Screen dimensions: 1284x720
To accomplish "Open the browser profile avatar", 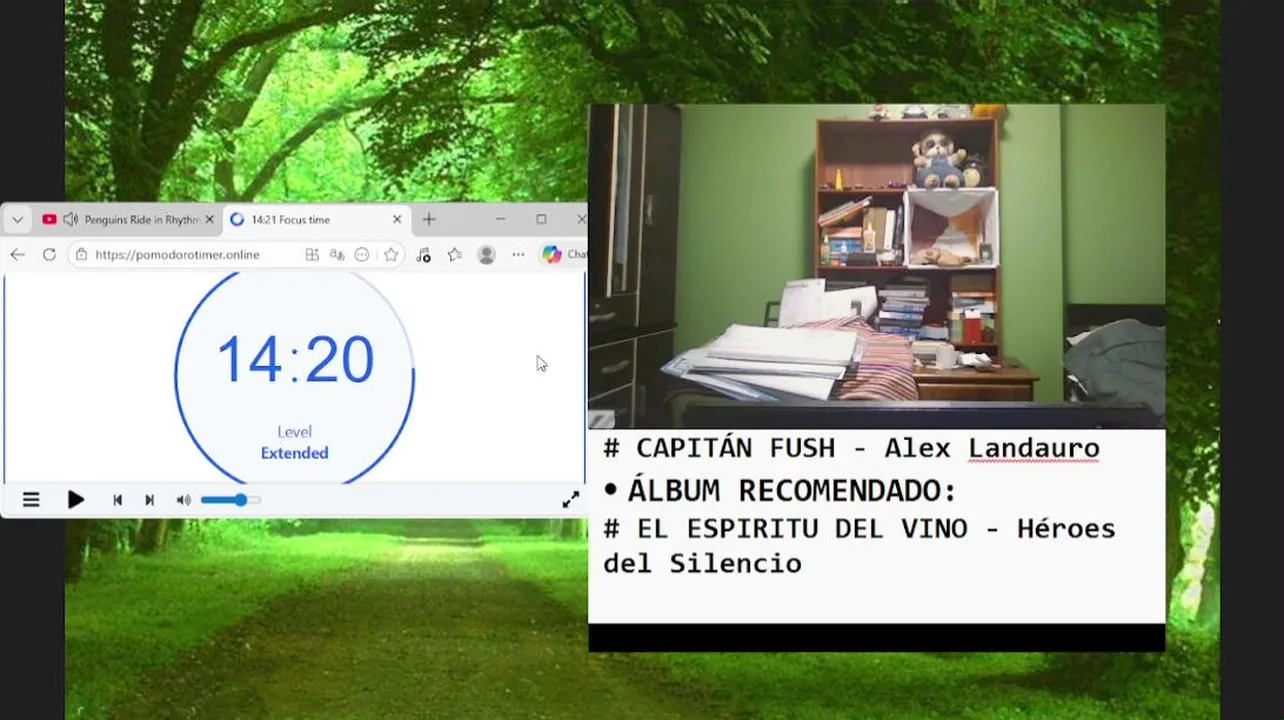I will (x=487, y=255).
